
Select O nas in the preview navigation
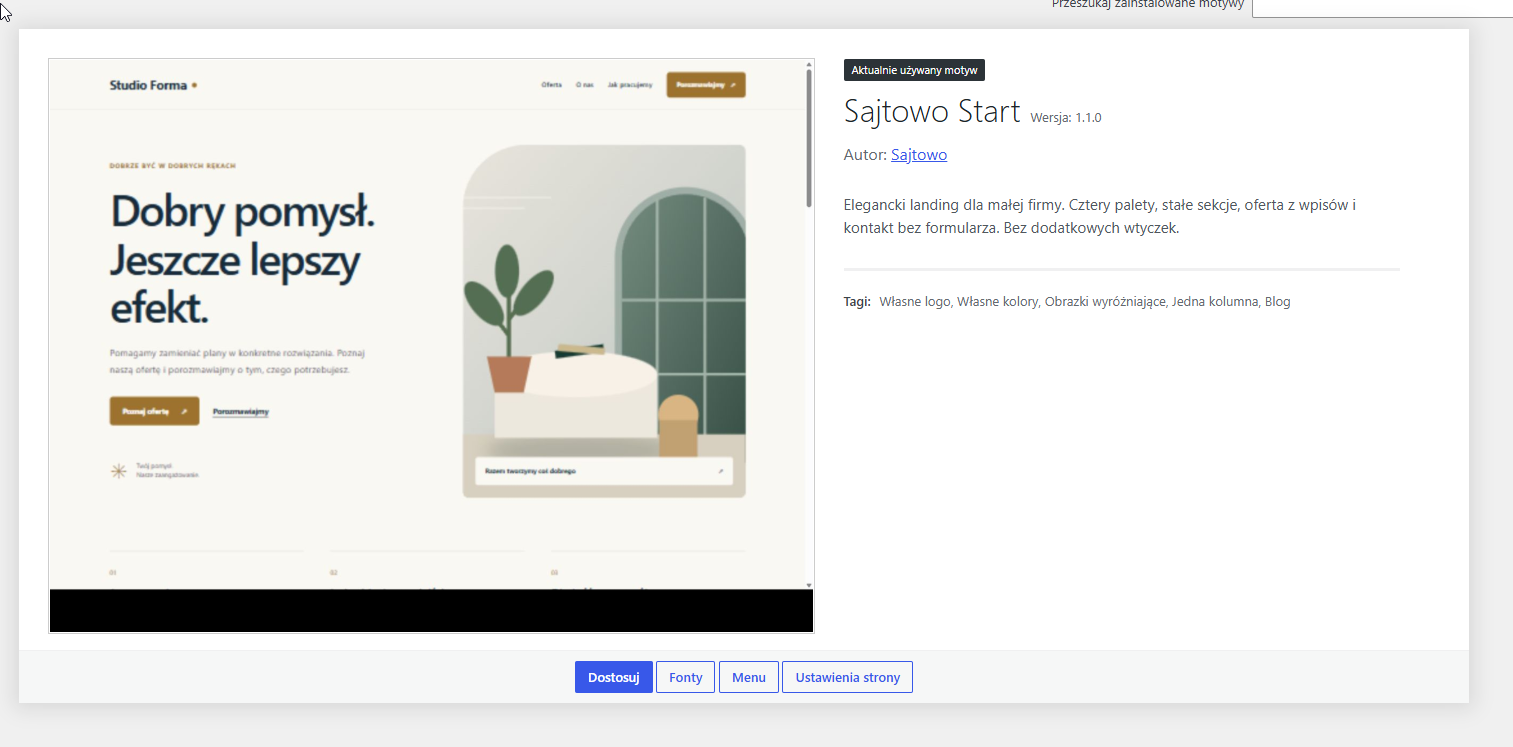585,85
